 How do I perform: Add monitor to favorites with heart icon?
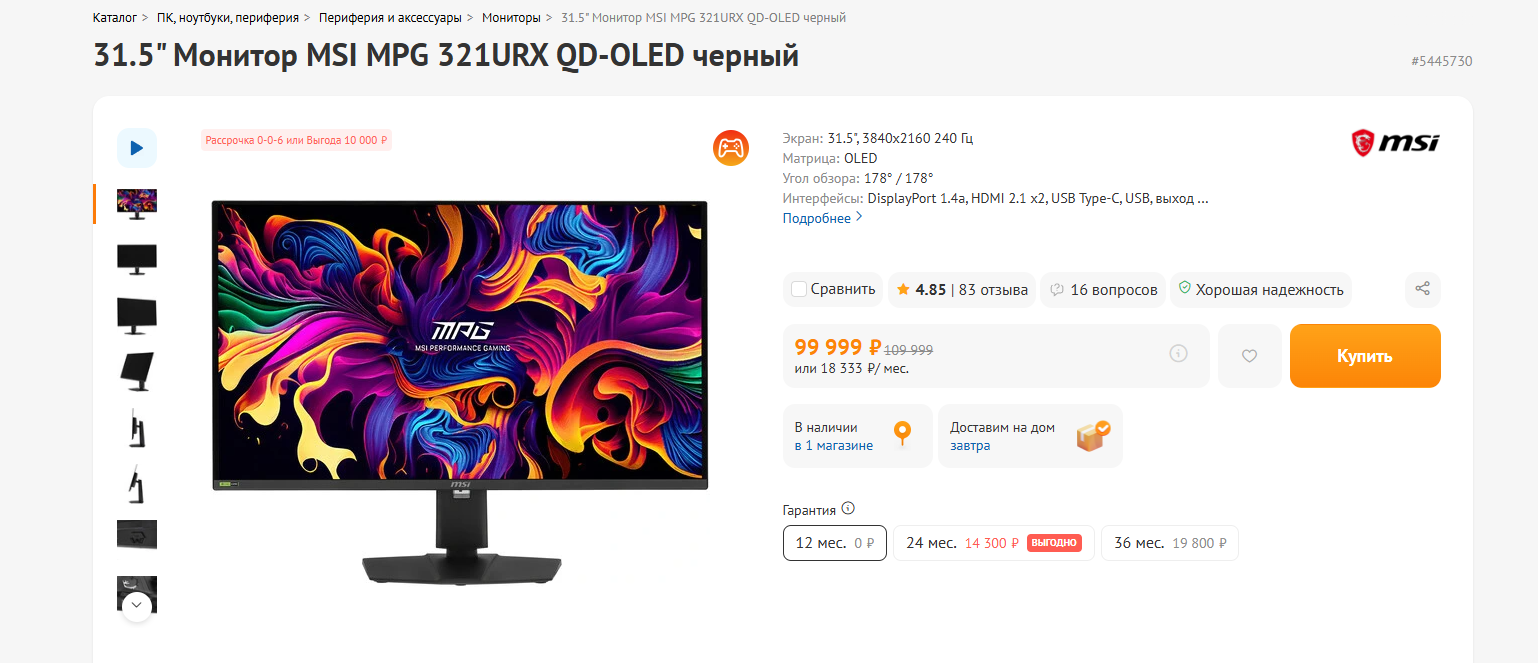1249,356
